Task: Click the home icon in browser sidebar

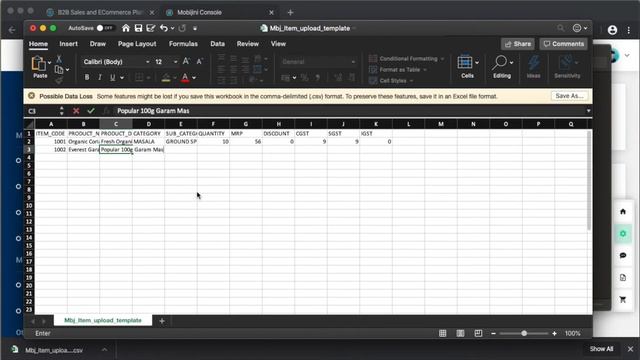Action: (623, 211)
